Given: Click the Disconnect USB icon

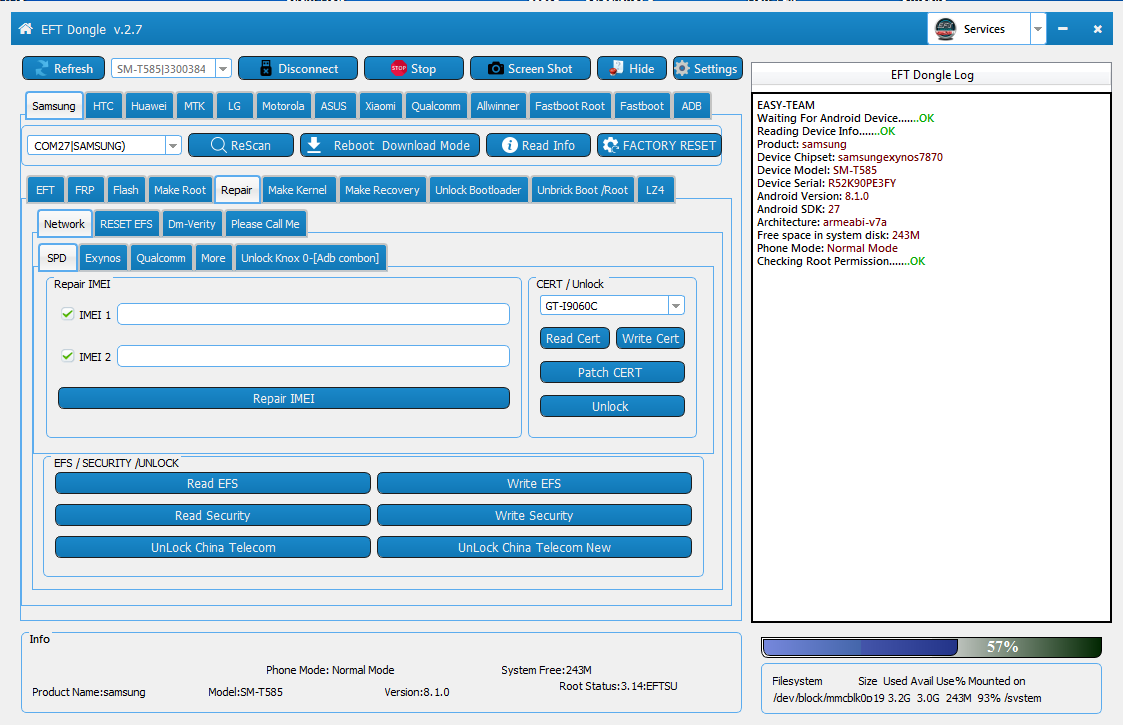Looking at the screenshot, I should coord(266,69).
